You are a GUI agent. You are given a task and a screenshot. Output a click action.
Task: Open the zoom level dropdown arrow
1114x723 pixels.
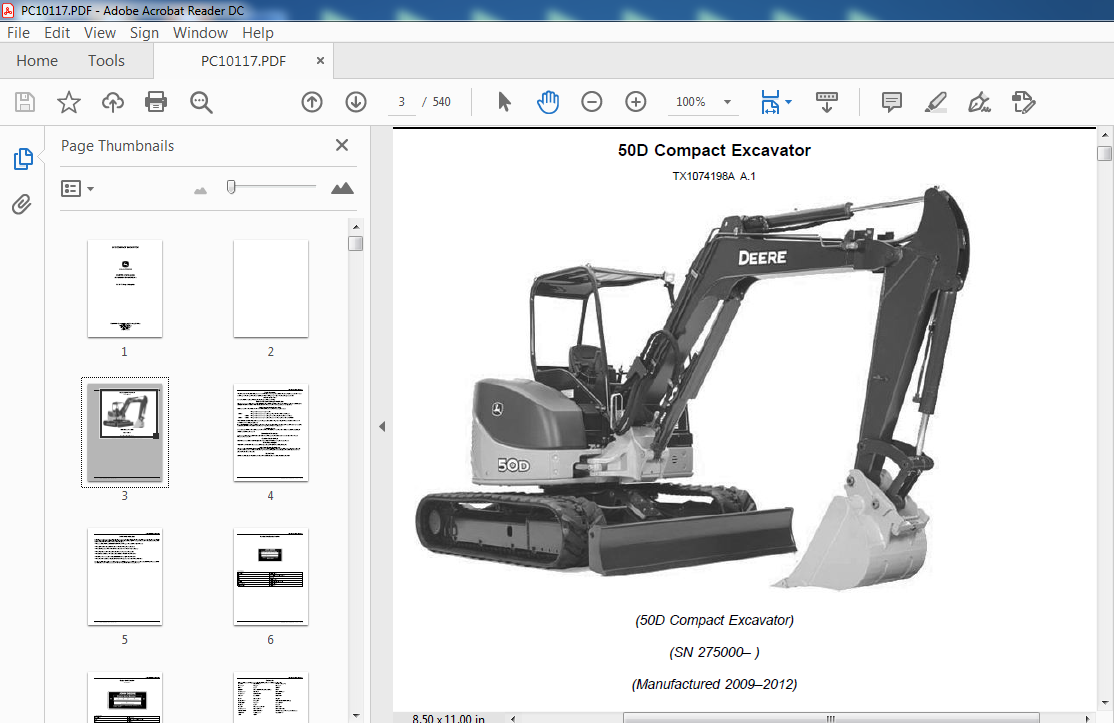click(x=728, y=102)
